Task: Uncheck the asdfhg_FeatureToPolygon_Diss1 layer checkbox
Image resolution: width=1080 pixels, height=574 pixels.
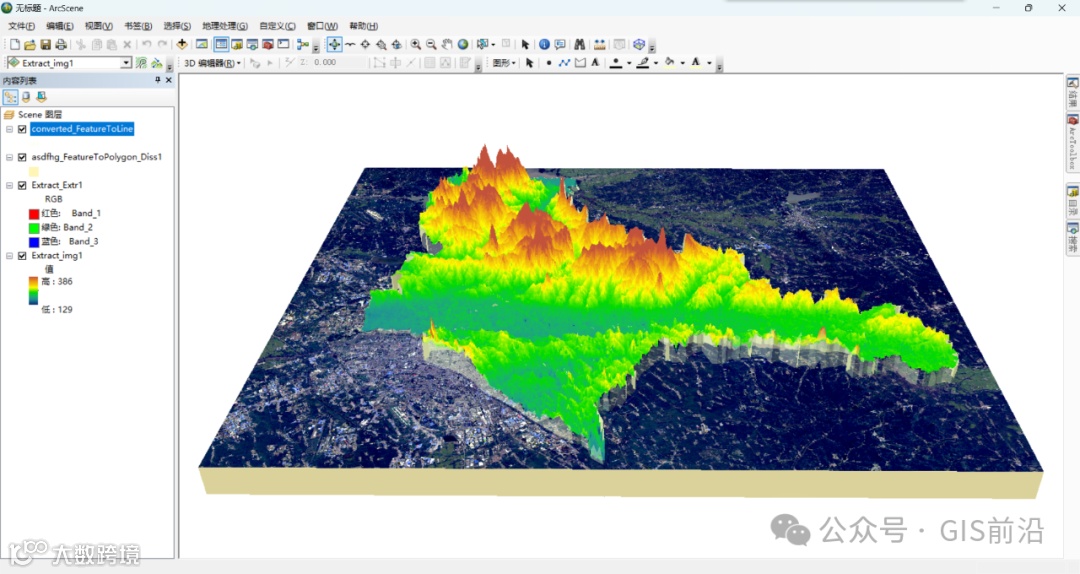Action: [x=22, y=157]
